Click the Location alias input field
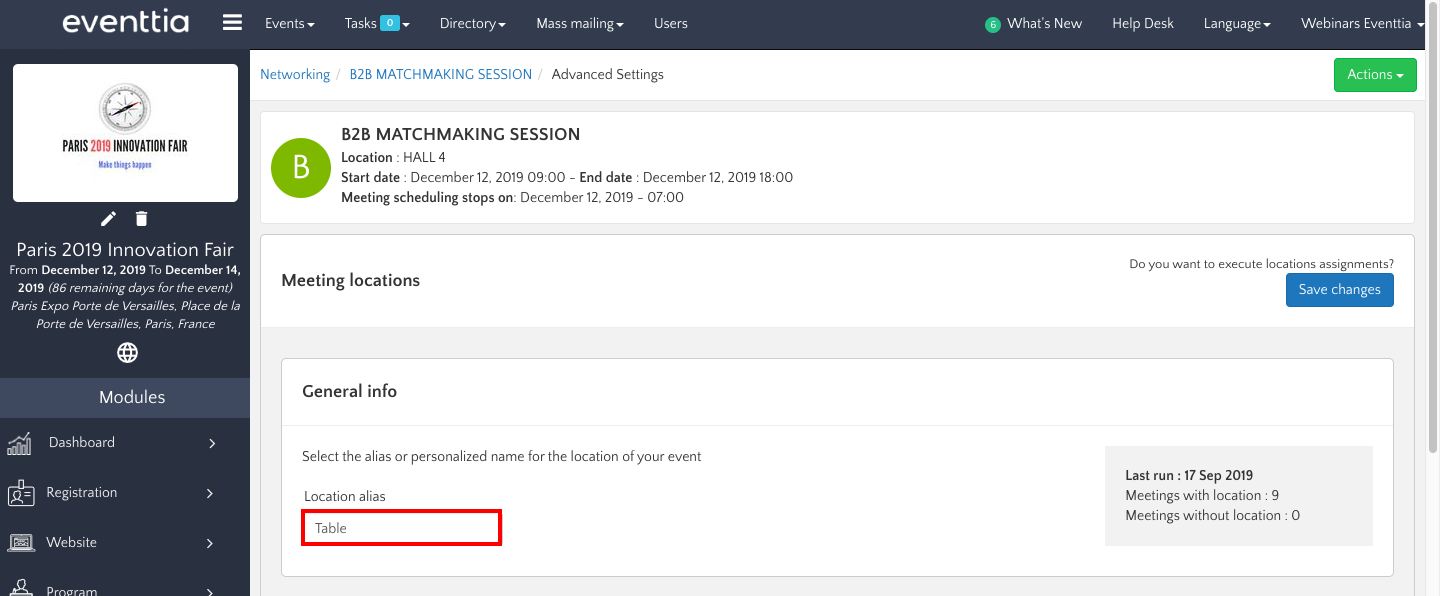Screen dimensions: 1440x596 (x=401, y=527)
